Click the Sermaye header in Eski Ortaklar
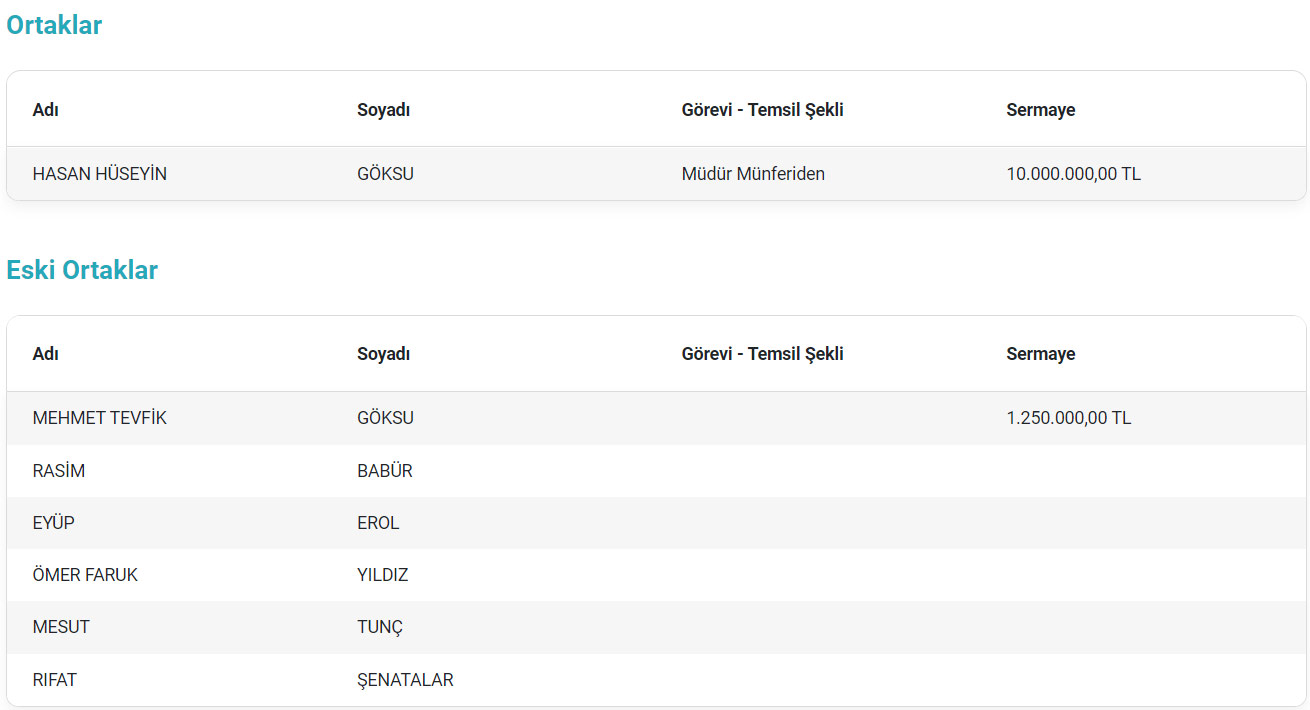The image size is (1310, 710). coord(1040,354)
